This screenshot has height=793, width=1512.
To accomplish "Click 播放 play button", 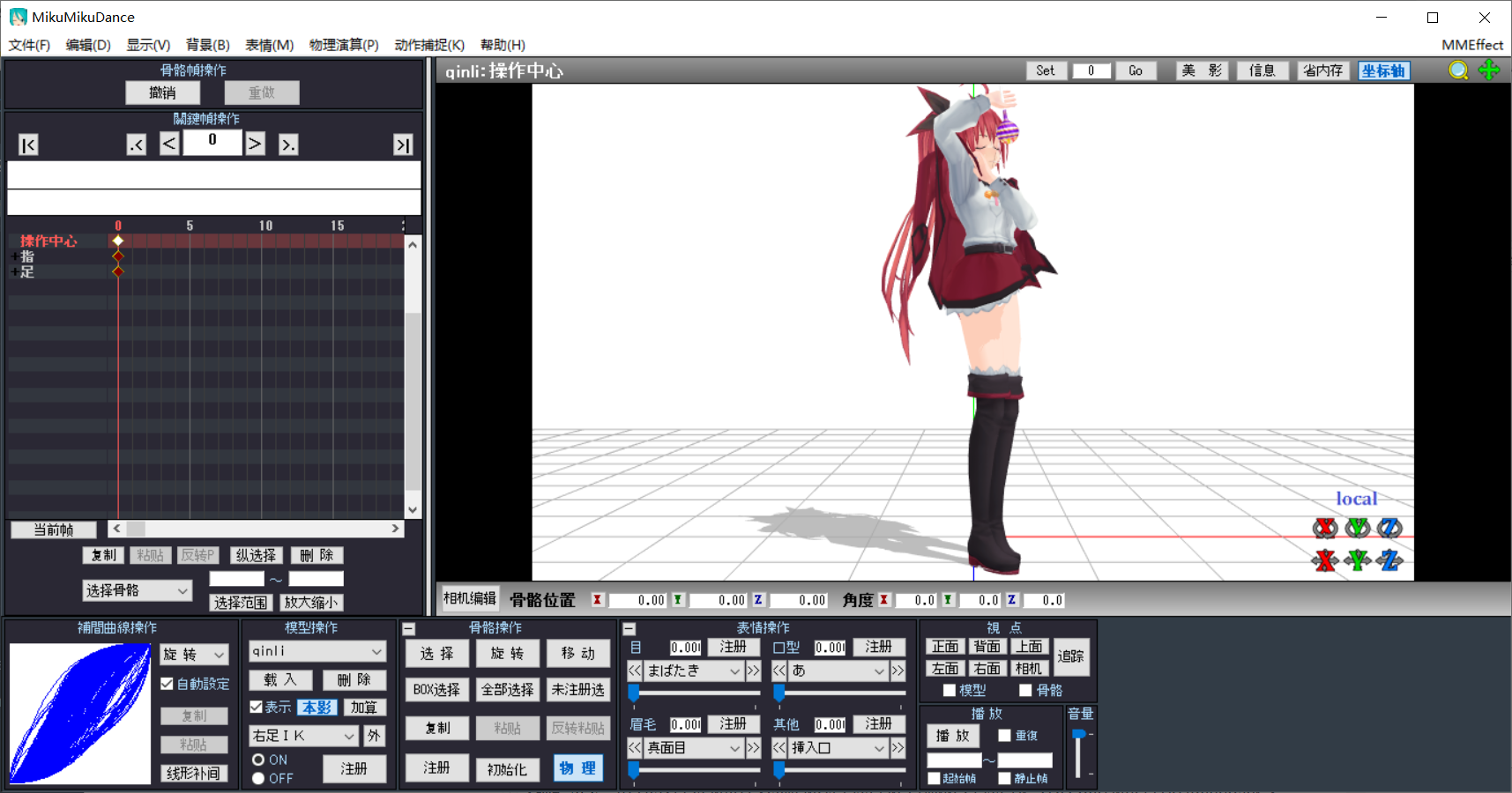I will pyautogui.click(x=953, y=736).
